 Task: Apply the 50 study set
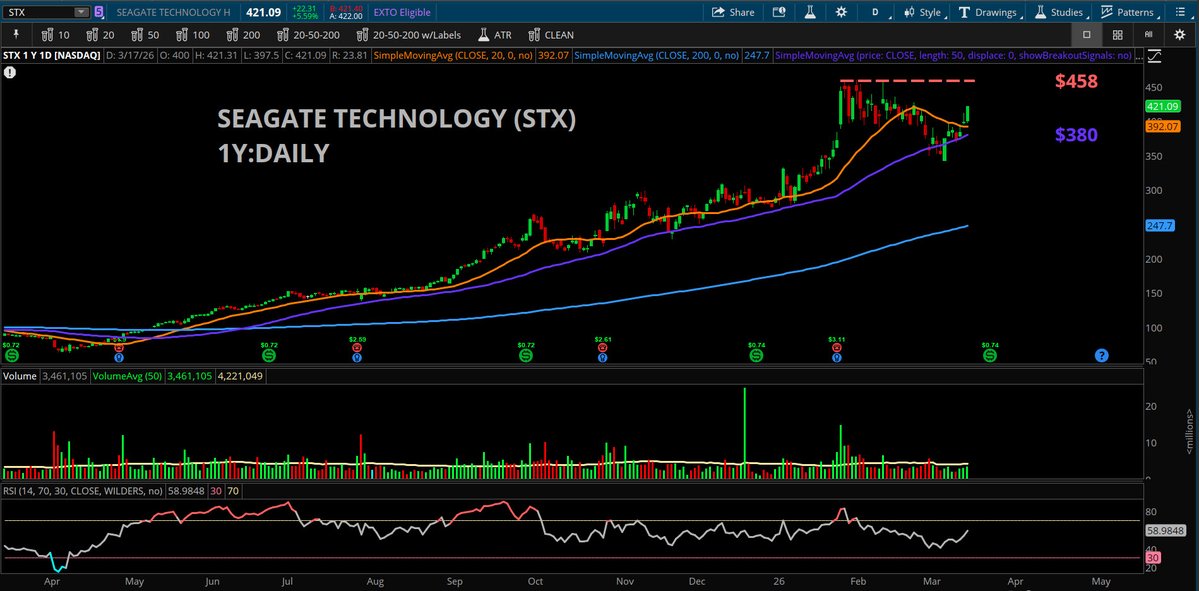[x=145, y=34]
